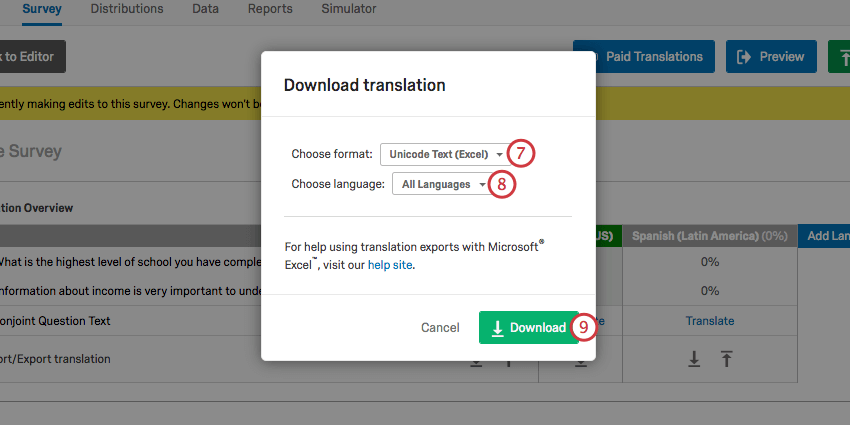Image resolution: width=850 pixels, height=425 pixels.
Task: Go to the Data tab
Action: pos(206,9)
